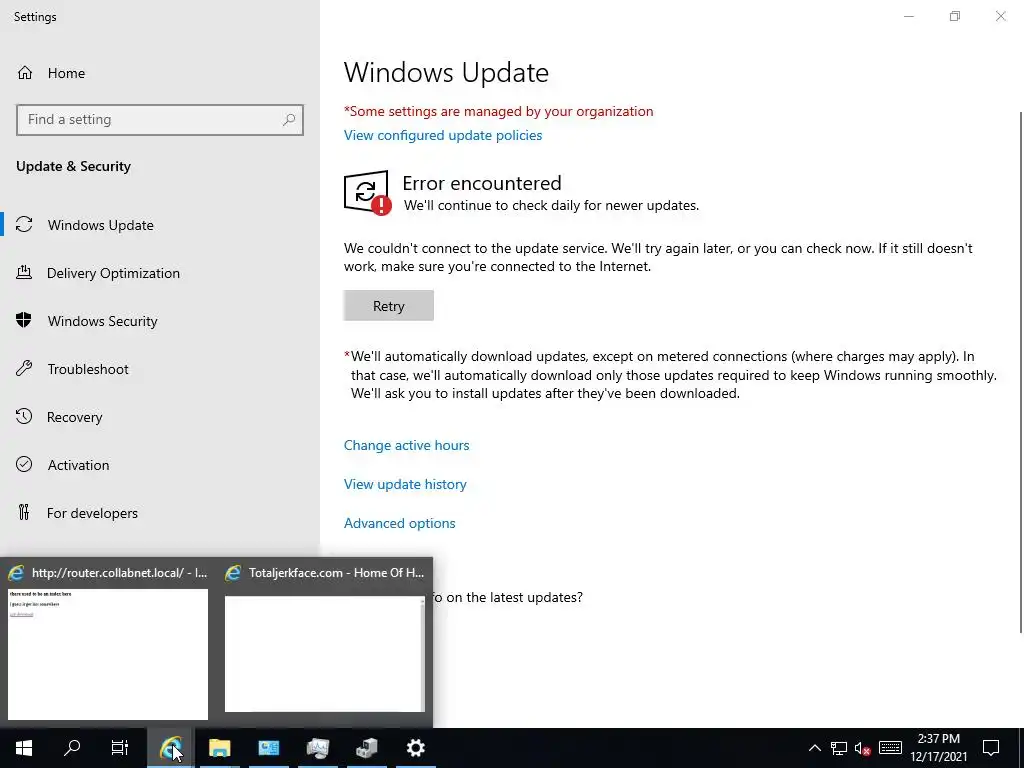Open the performance monitor taskbar icon

tap(317, 748)
